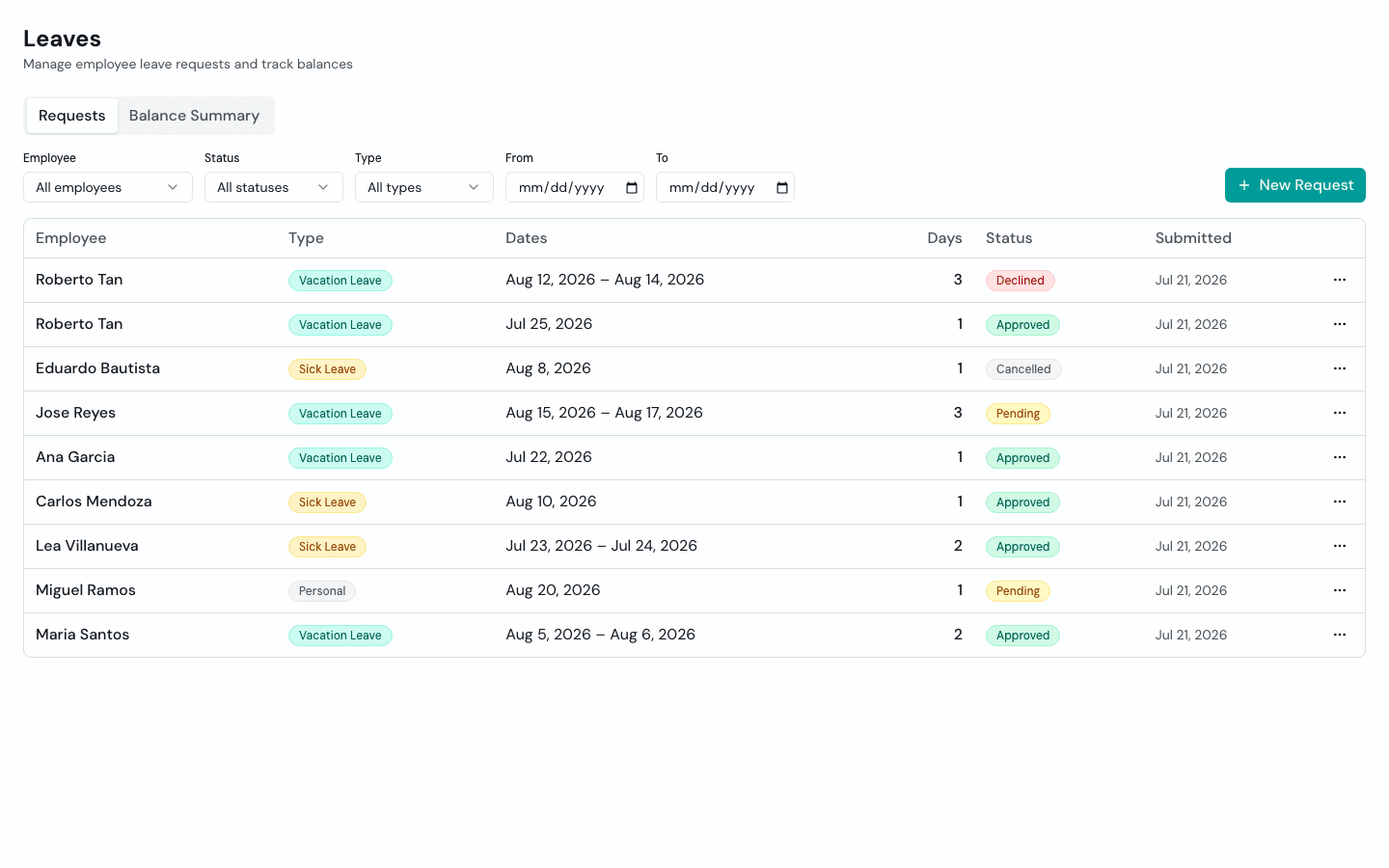Click Lea Villanueva's Sick Leave badge
This screenshot has height=868, width=1389.
tap(327, 547)
